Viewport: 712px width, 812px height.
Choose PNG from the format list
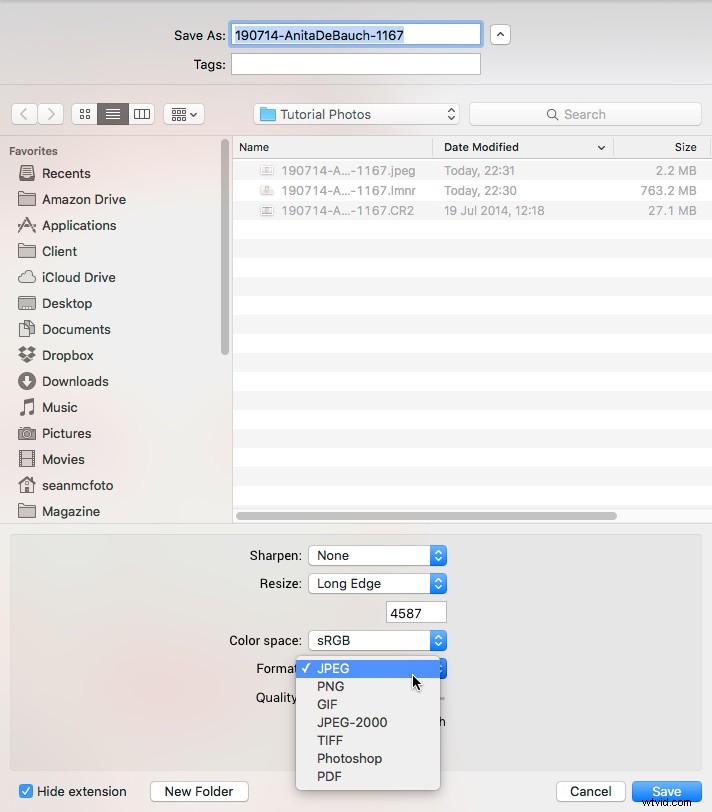click(x=331, y=686)
